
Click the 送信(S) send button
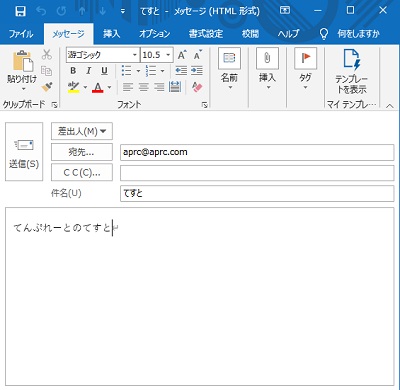(x=24, y=152)
